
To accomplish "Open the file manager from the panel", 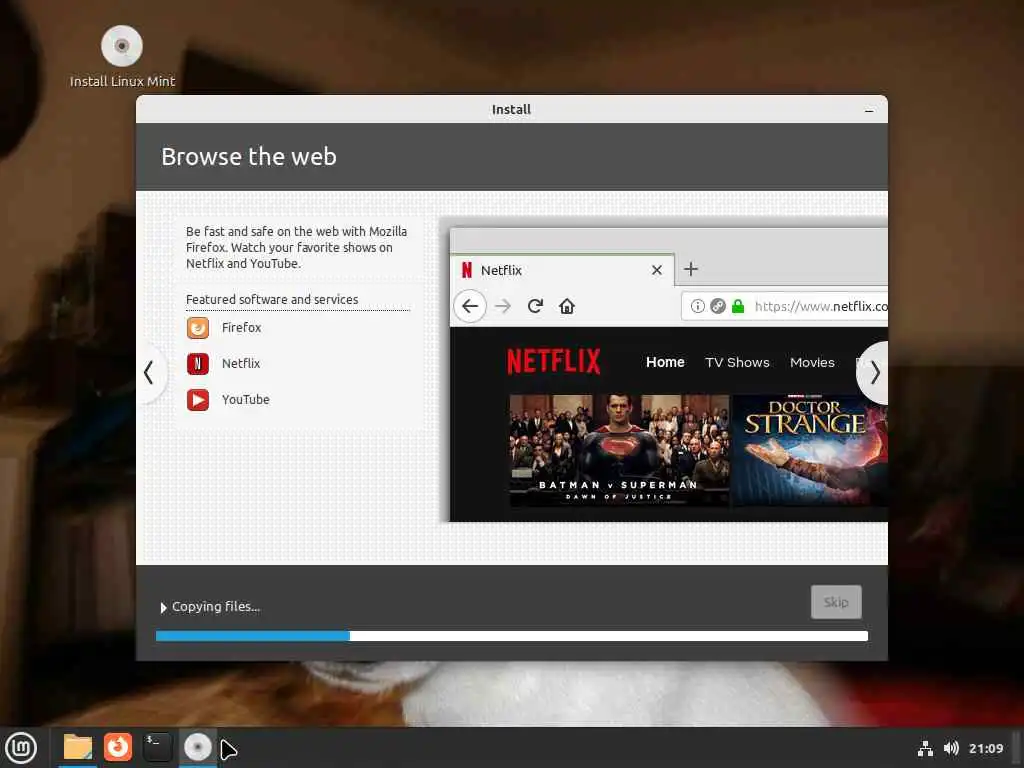I will (x=78, y=748).
